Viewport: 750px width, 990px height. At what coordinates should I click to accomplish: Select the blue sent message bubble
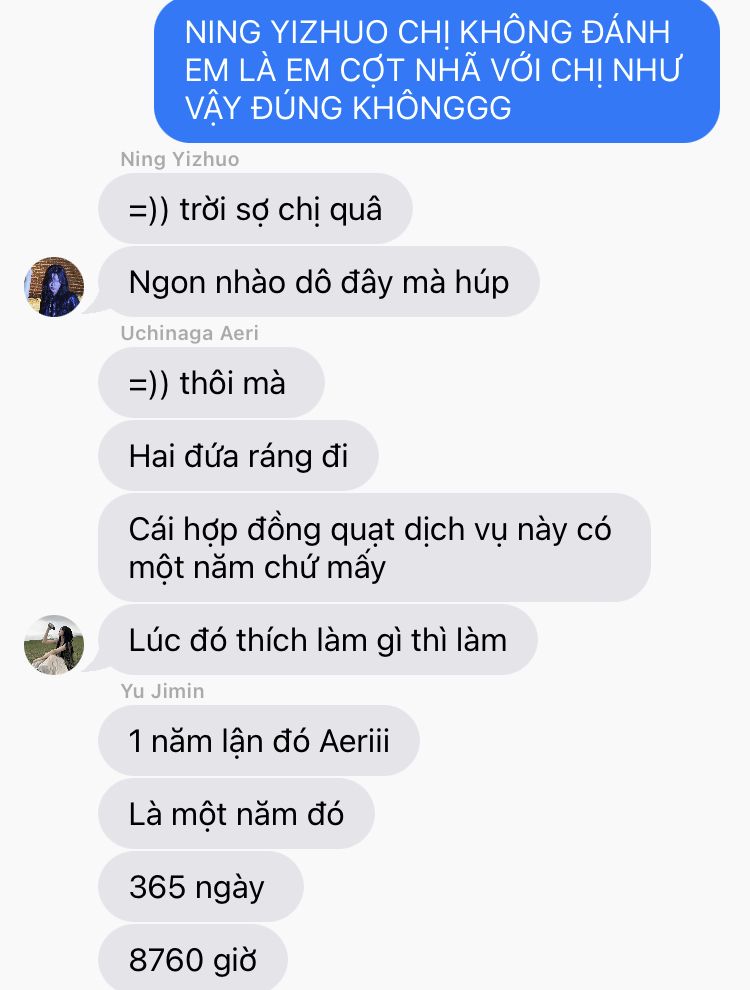coord(437,70)
